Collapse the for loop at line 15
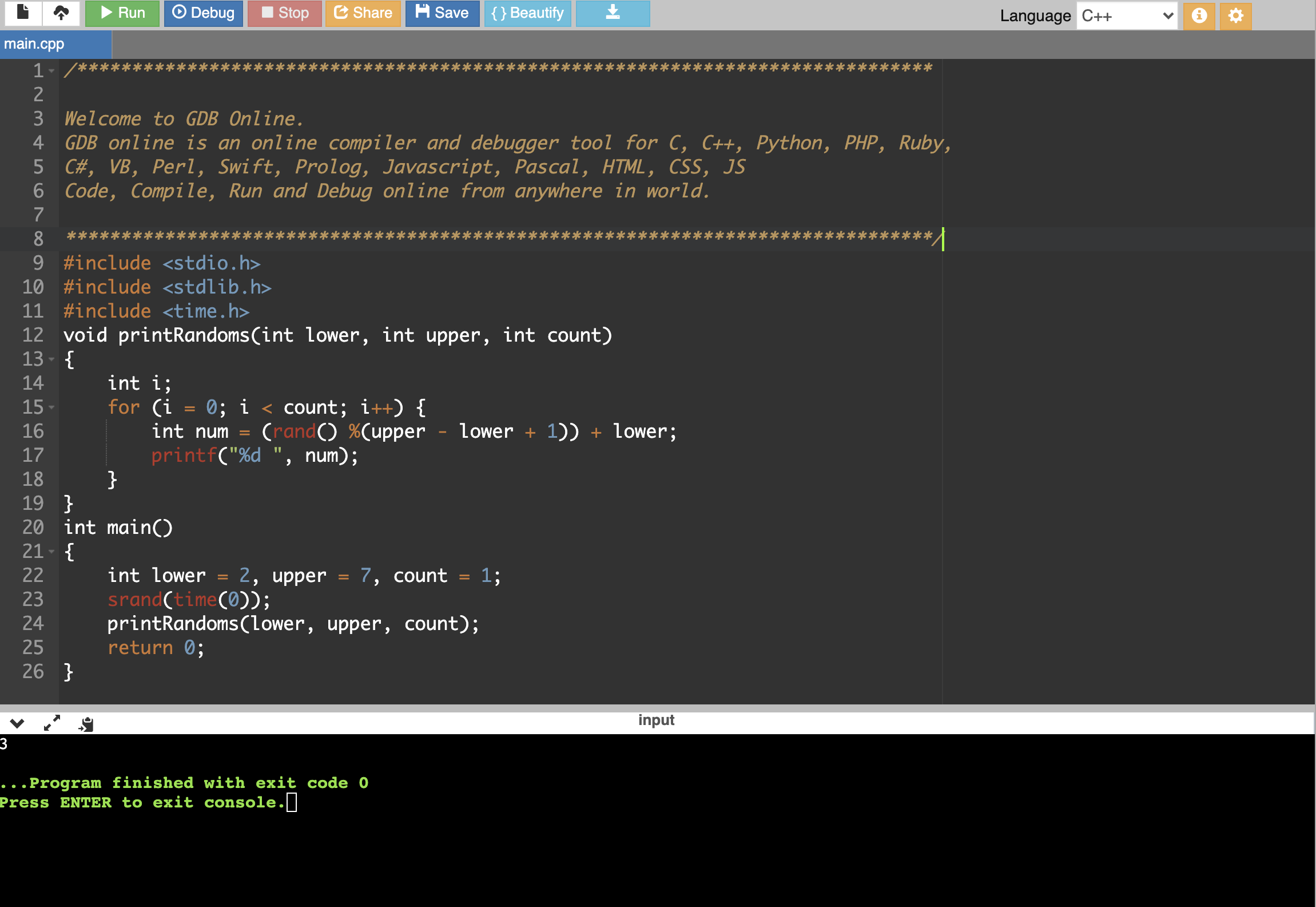The height and width of the screenshot is (907, 1316). coord(51,407)
